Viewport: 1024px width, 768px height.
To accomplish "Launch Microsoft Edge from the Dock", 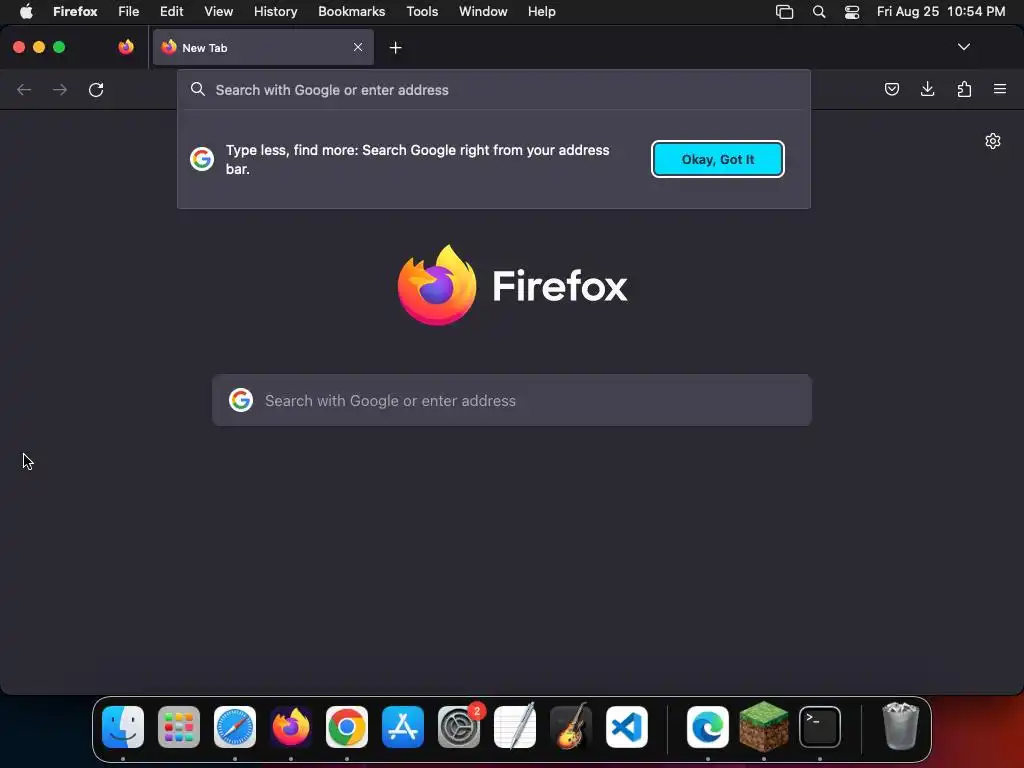I will point(708,727).
